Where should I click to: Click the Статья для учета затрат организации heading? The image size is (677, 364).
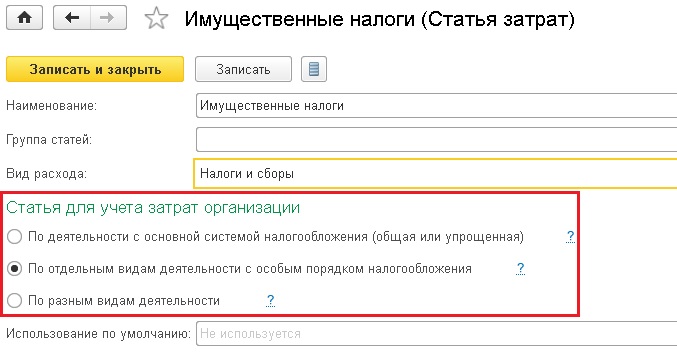tap(153, 208)
